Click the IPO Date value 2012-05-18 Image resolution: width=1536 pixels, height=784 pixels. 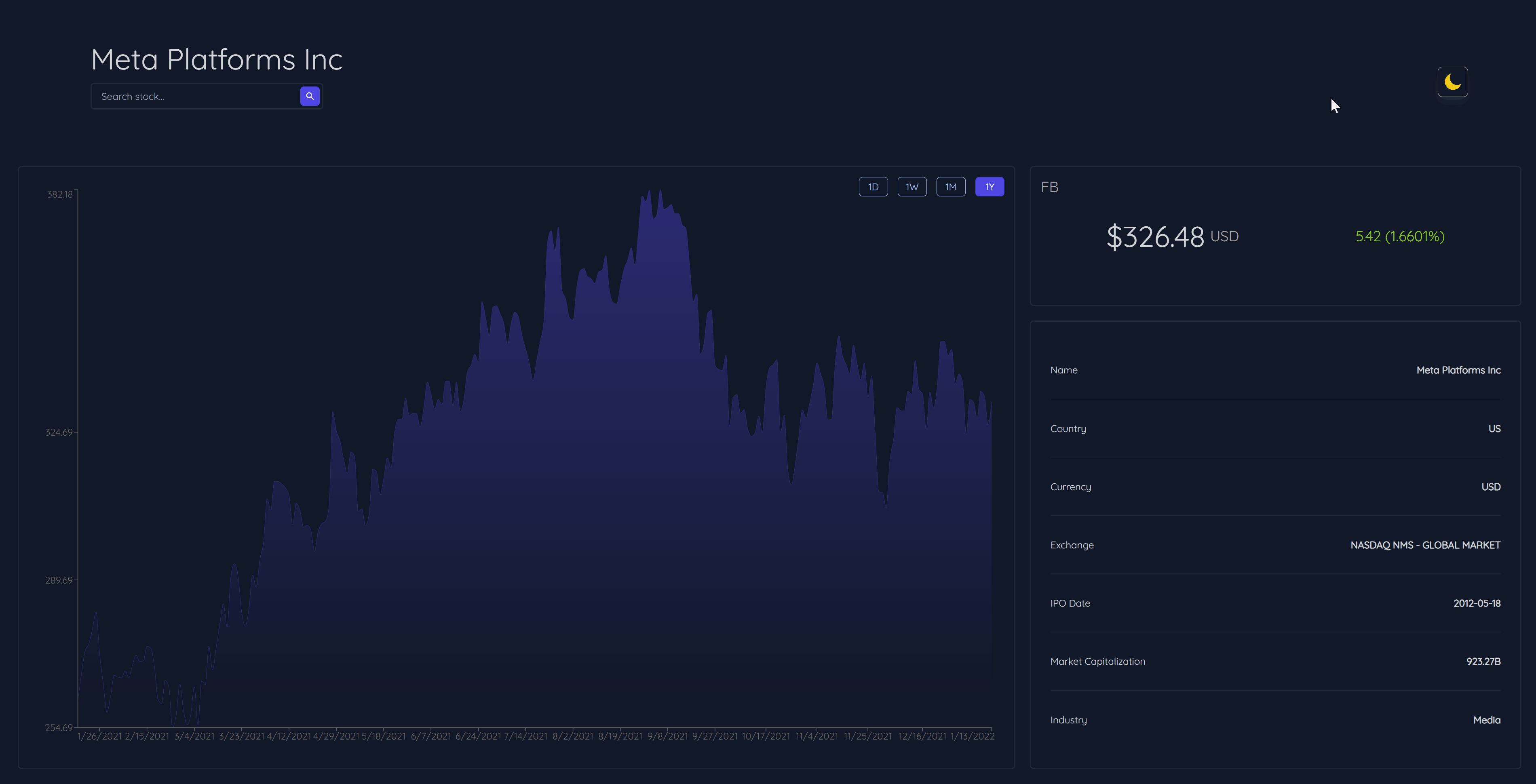click(1476, 603)
